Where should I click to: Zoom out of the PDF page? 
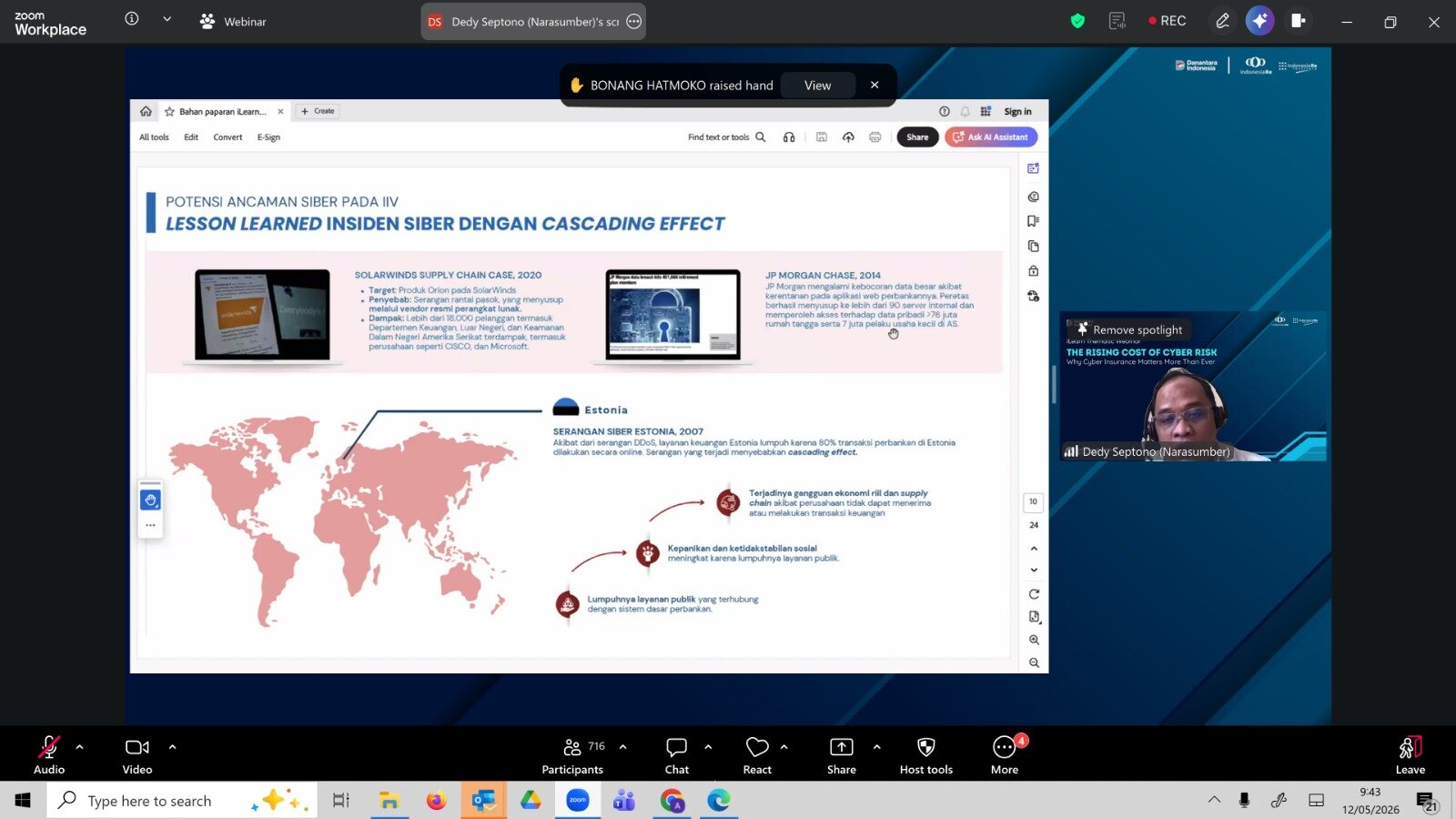point(1034,662)
